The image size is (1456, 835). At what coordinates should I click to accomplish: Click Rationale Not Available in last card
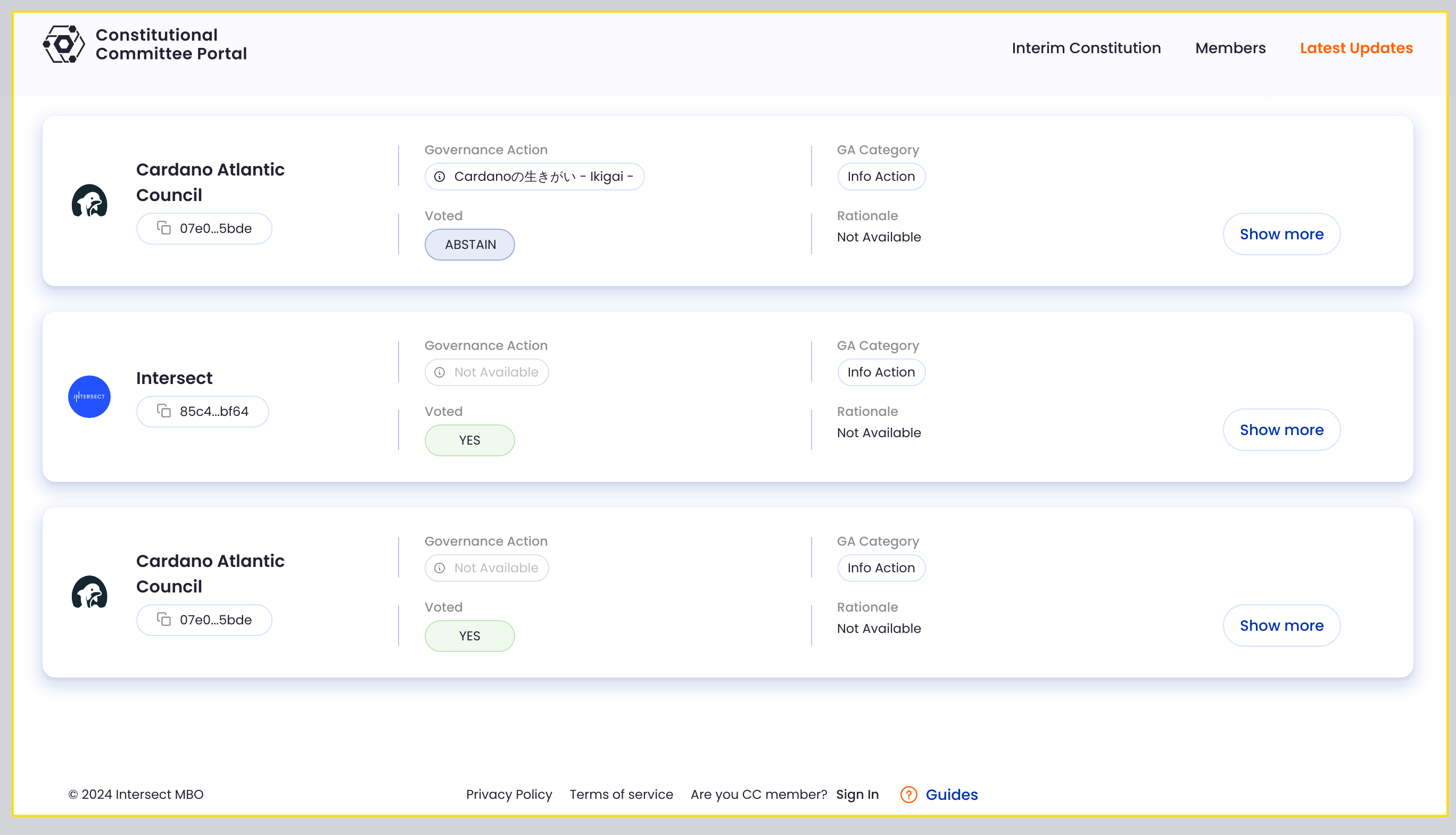pyautogui.click(x=878, y=628)
